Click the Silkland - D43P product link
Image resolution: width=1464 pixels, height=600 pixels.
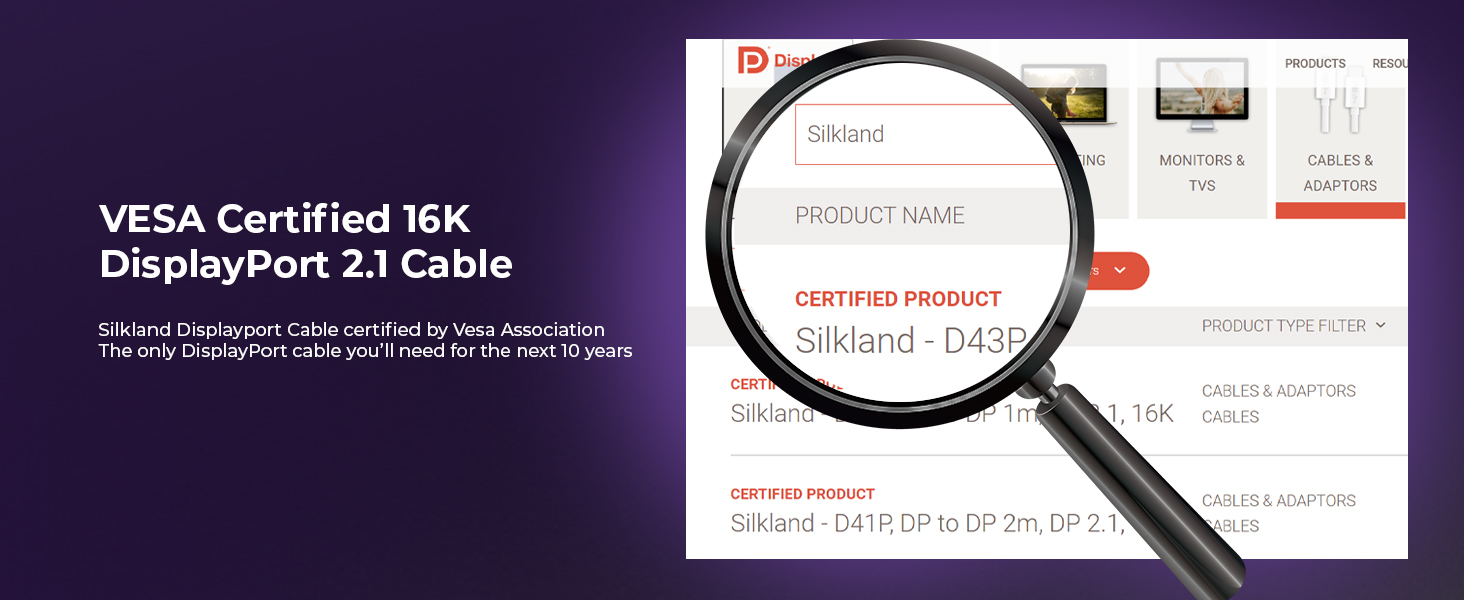pos(910,340)
